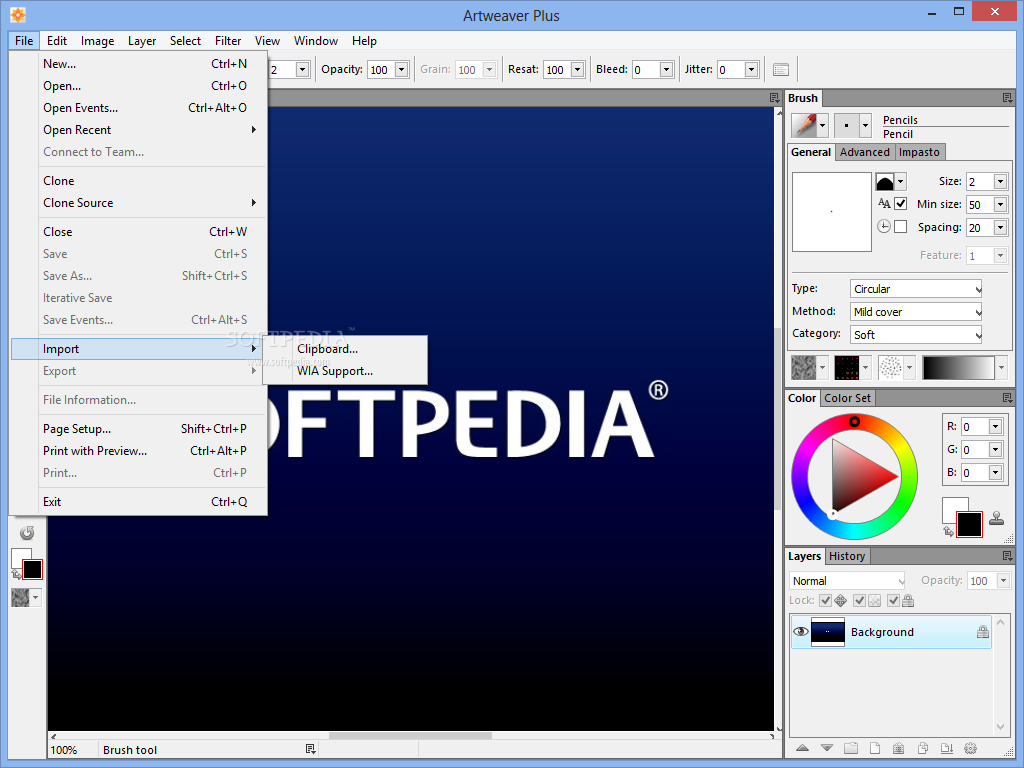Open the pencil brush category picker
The width and height of the screenshot is (1024, 768).
click(809, 125)
